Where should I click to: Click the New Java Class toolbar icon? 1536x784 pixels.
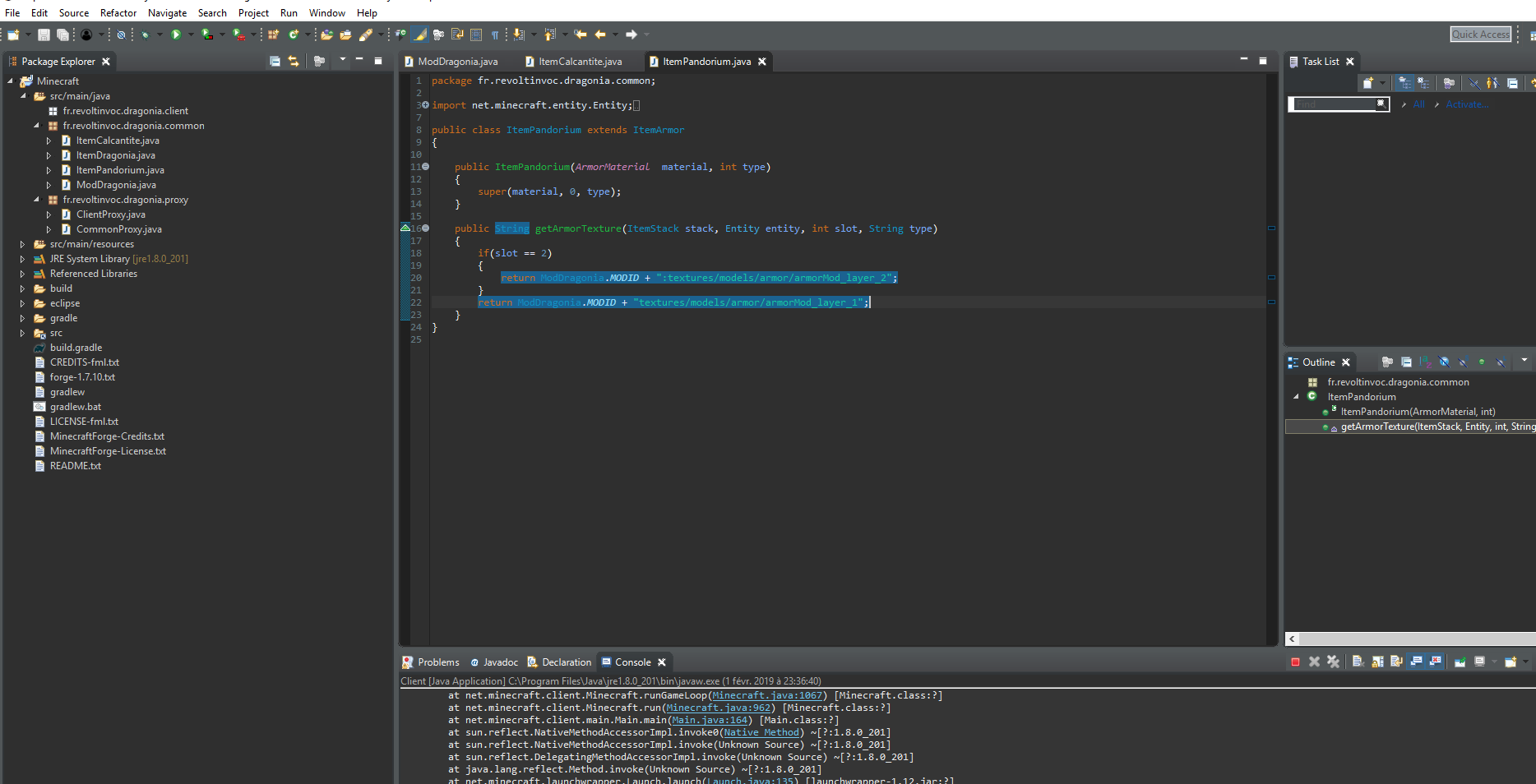pos(293,35)
